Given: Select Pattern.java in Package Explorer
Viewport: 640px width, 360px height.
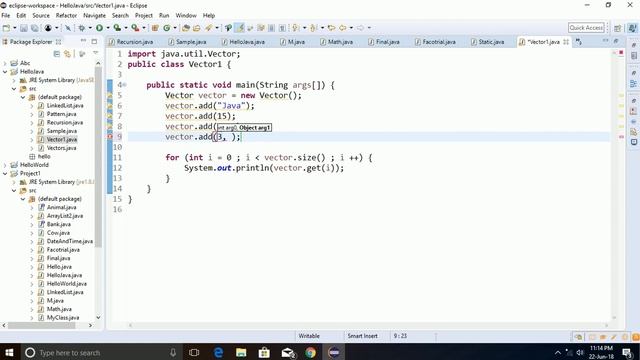Looking at the screenshot, I should (61, 114).
